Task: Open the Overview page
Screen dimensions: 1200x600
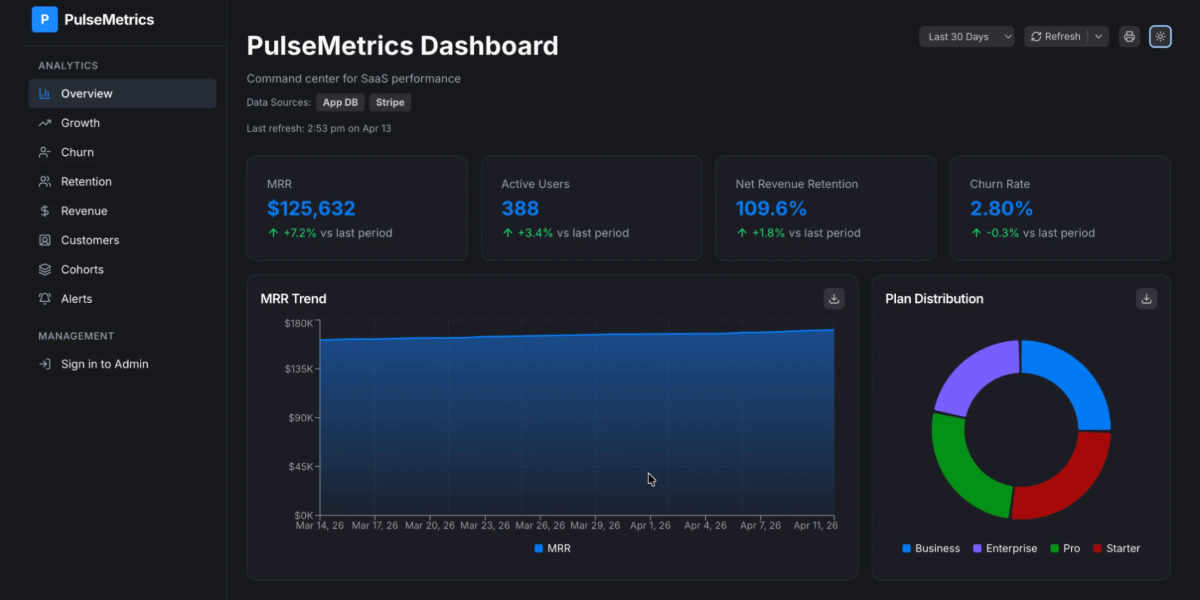Action: coord(123,94)
